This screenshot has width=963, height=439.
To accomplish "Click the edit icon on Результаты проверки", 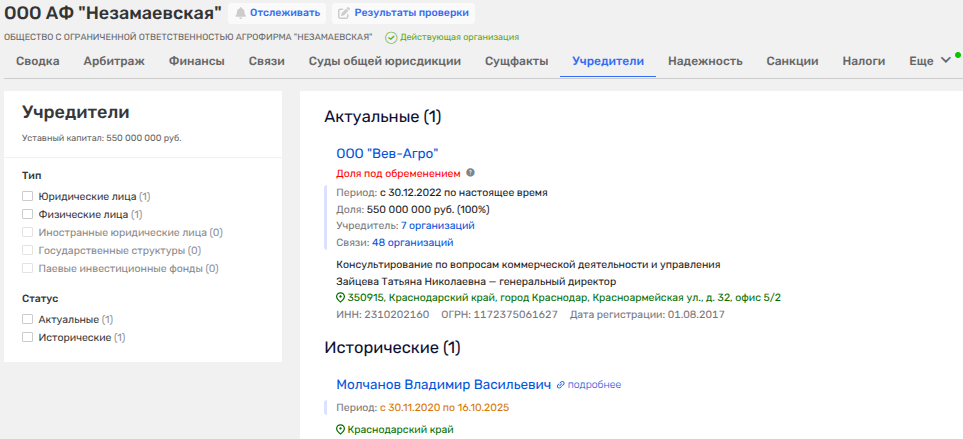I will coord(344,13).
